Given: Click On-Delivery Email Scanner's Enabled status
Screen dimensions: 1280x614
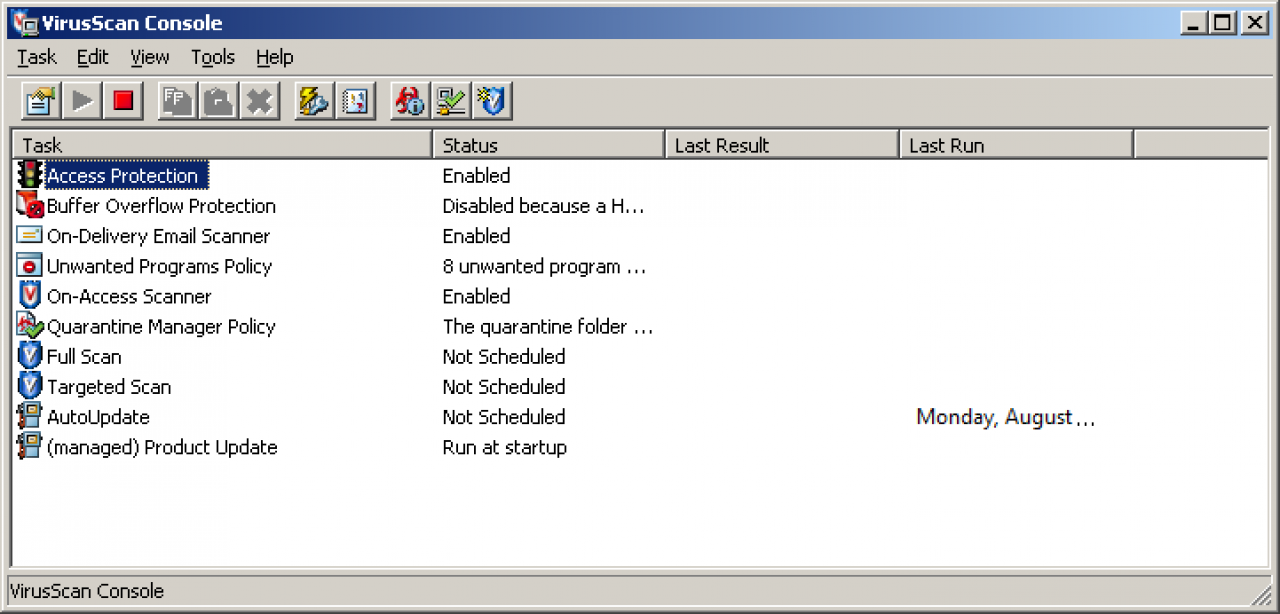Looking at the screenshot, I should (x=476, y=236).
